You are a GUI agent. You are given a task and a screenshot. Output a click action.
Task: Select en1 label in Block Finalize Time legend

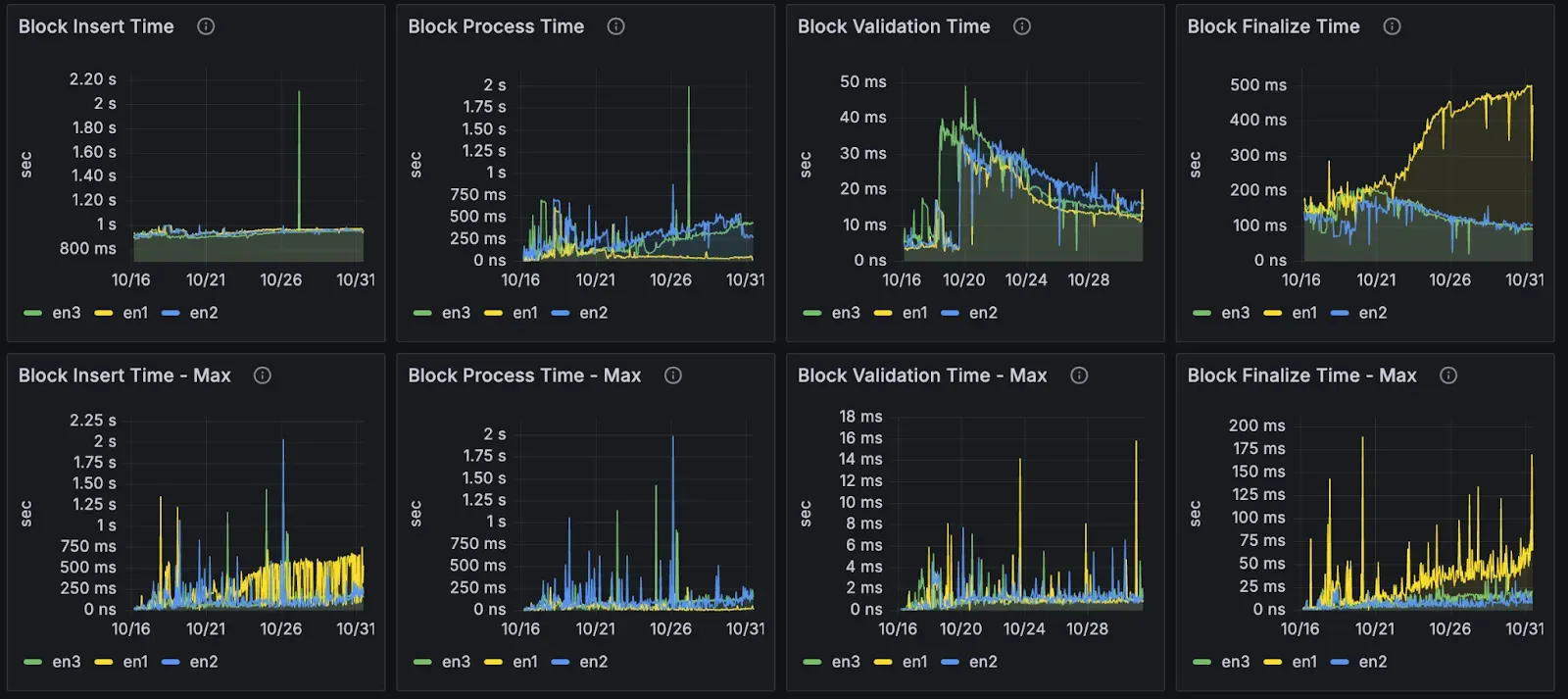tap(1304, 313)
